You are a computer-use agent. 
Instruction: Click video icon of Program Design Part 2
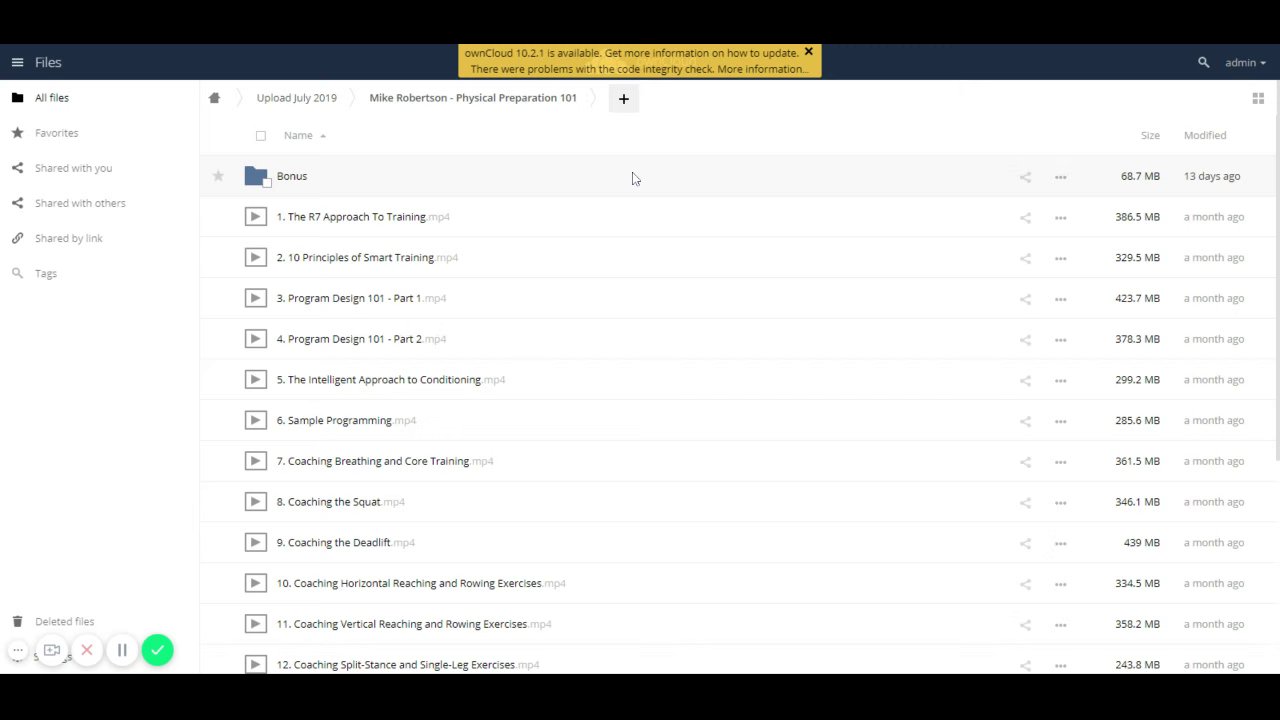[x=256, y=339]
